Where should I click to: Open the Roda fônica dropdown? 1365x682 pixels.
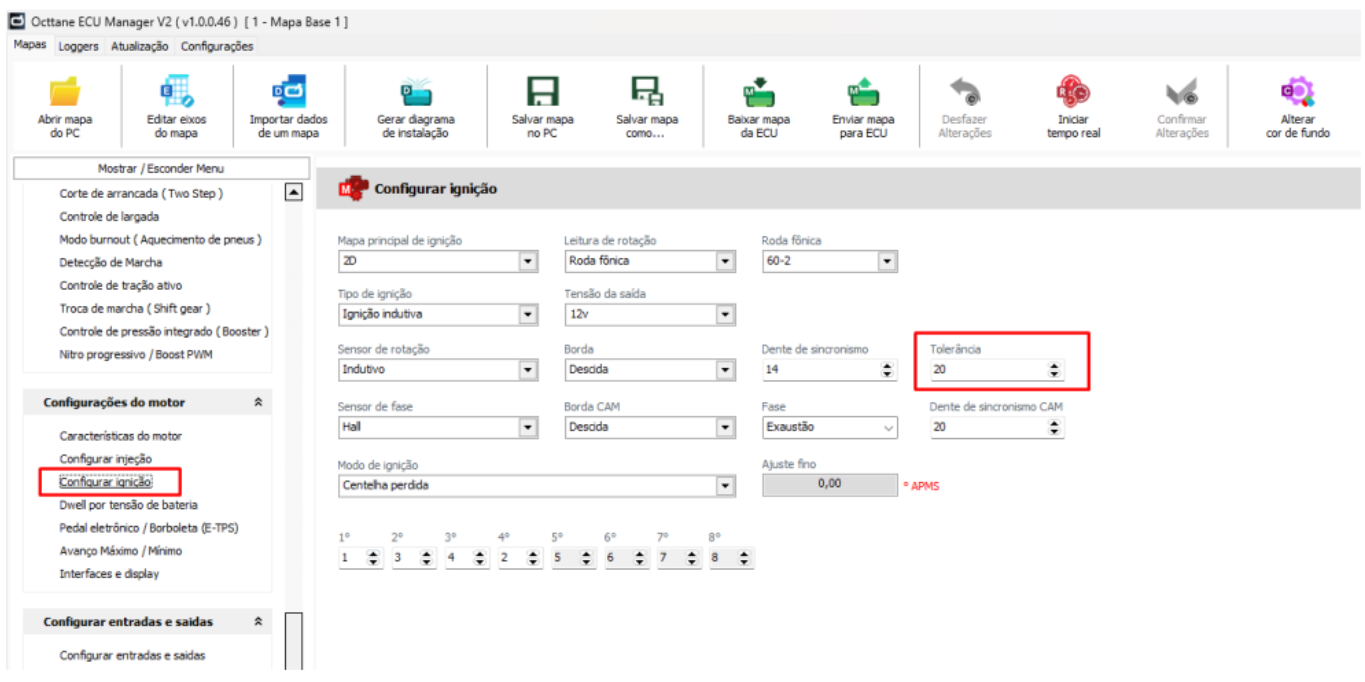click(886, 261)
